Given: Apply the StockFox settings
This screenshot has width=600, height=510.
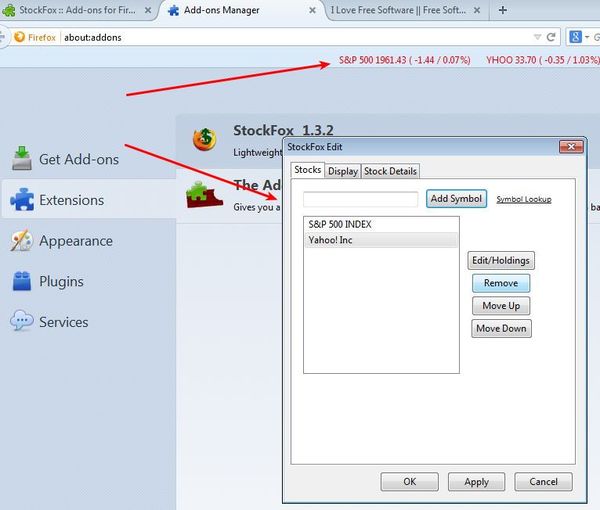Looking at the screenshot, I should 476,482.
